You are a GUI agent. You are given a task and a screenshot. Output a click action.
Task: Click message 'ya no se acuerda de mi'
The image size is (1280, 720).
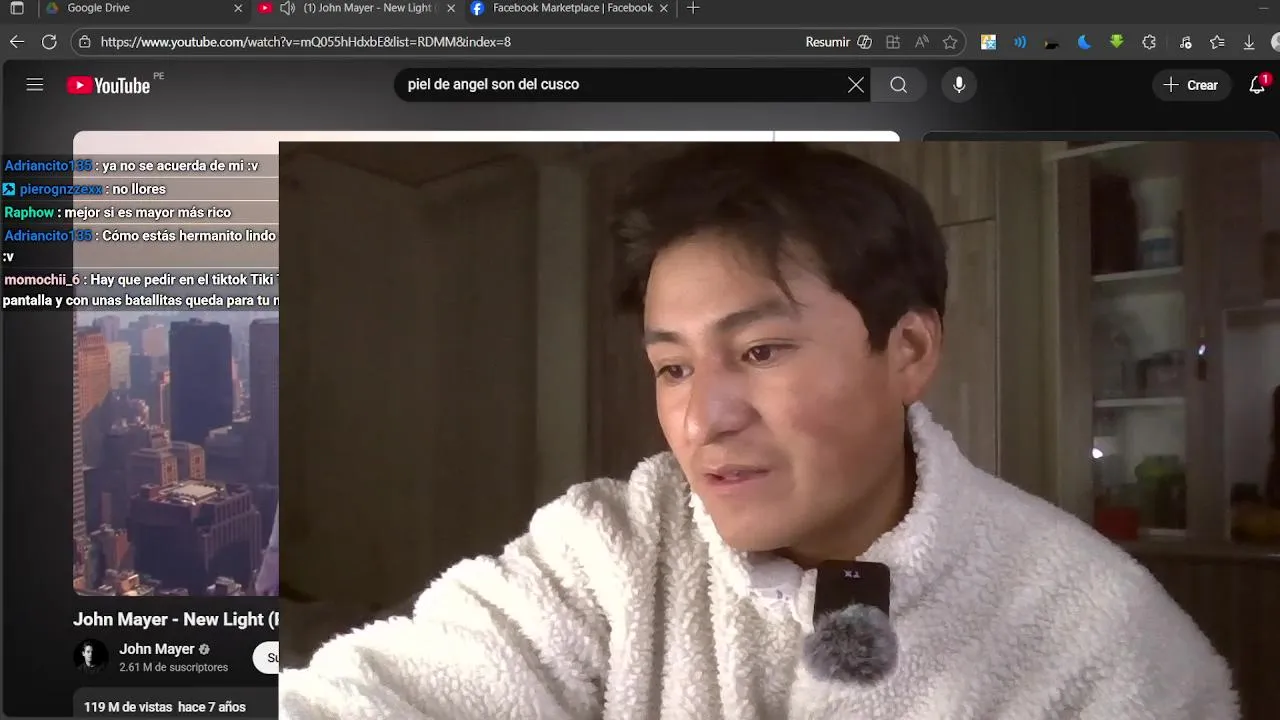180,166
